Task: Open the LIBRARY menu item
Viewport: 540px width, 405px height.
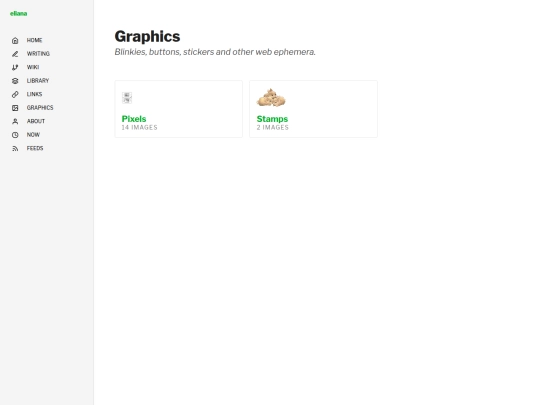Action: point(38,81)
